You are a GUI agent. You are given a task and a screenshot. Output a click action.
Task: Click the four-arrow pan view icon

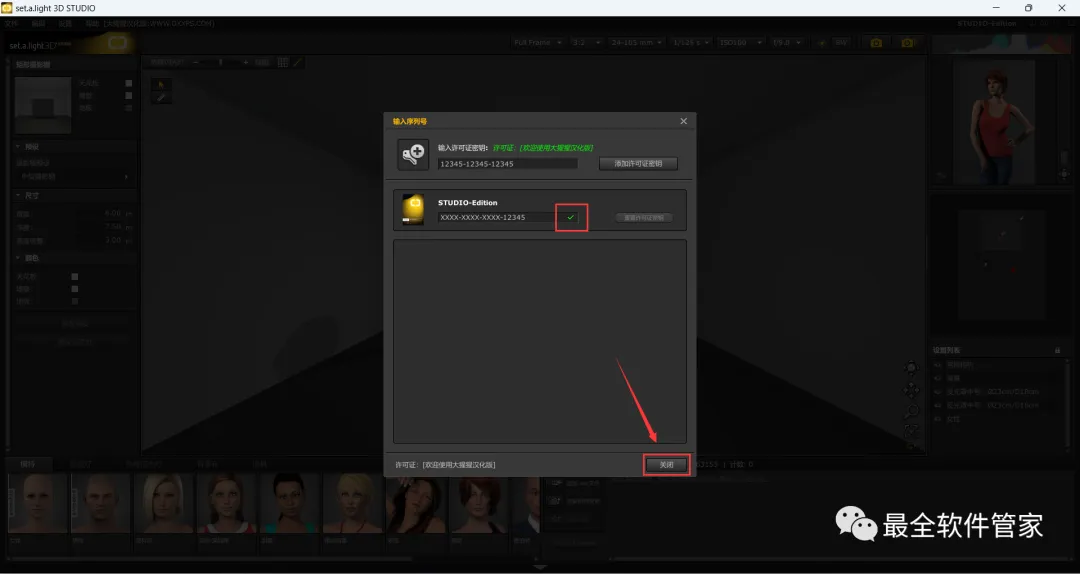point(911,390)
